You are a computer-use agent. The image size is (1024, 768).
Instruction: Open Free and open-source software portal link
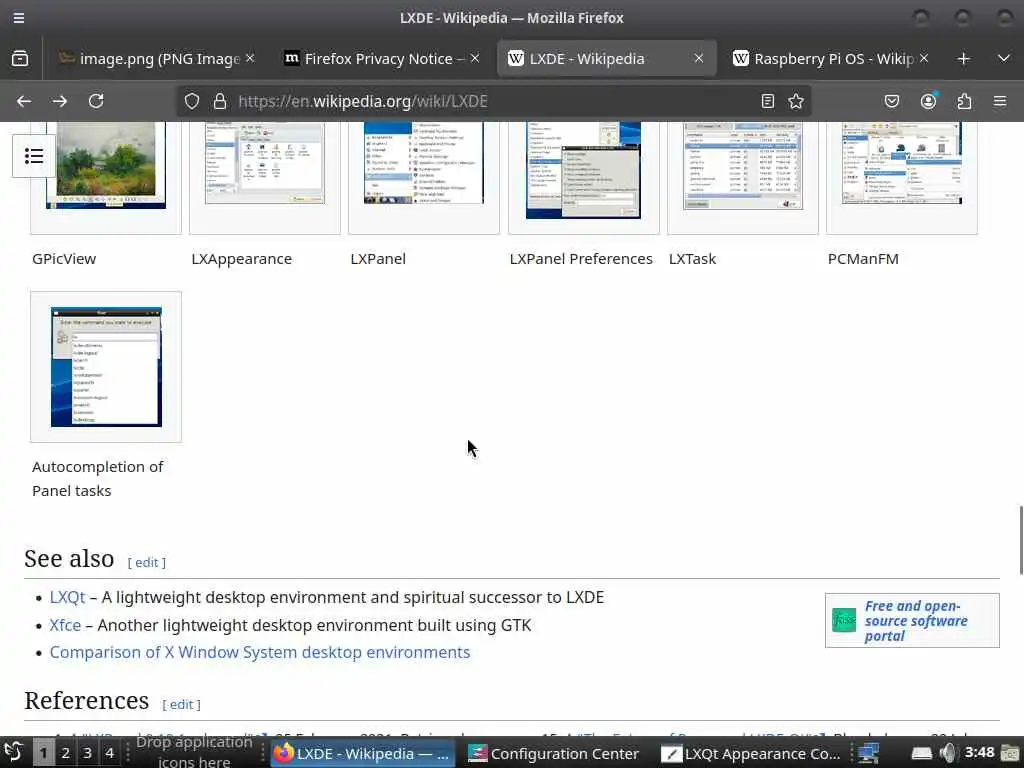(x=916, y=621)
